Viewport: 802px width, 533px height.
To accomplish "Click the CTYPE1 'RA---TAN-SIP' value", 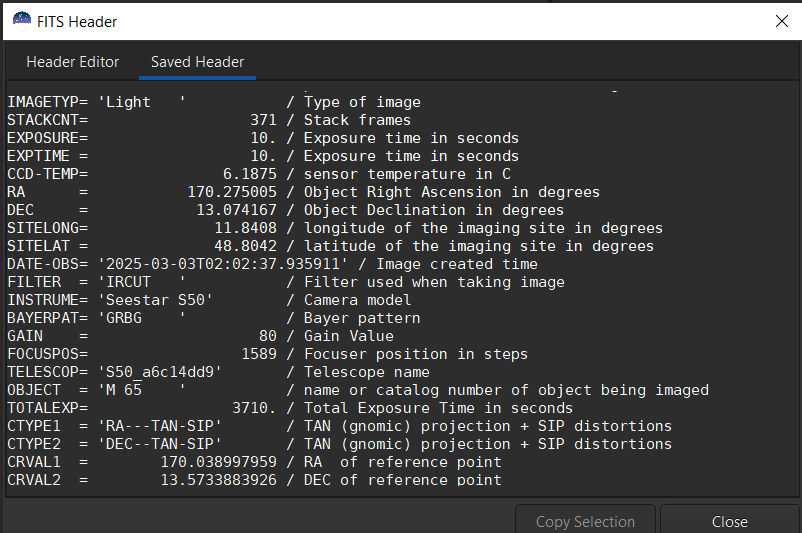I will click(x=160, y=426).
